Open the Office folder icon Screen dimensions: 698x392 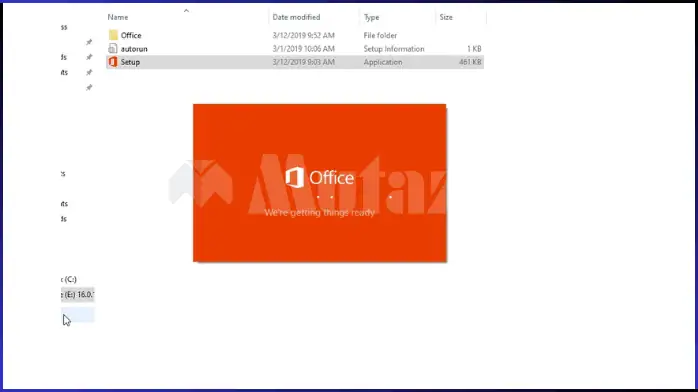(x=113, y=35)
